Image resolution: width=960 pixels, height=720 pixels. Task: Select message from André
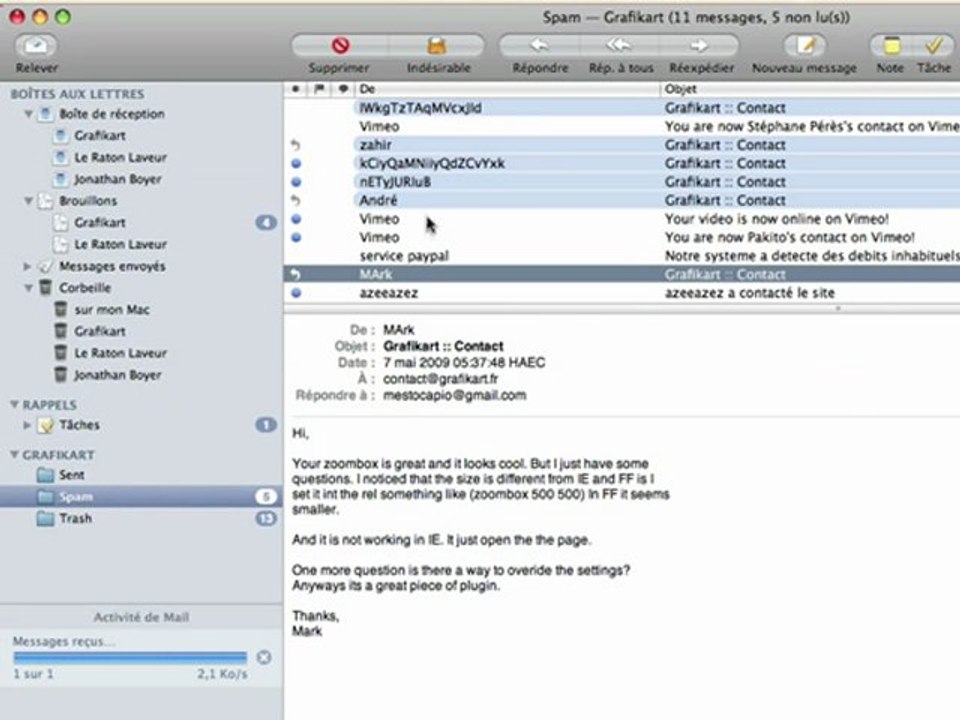click(x=622, y=200)
